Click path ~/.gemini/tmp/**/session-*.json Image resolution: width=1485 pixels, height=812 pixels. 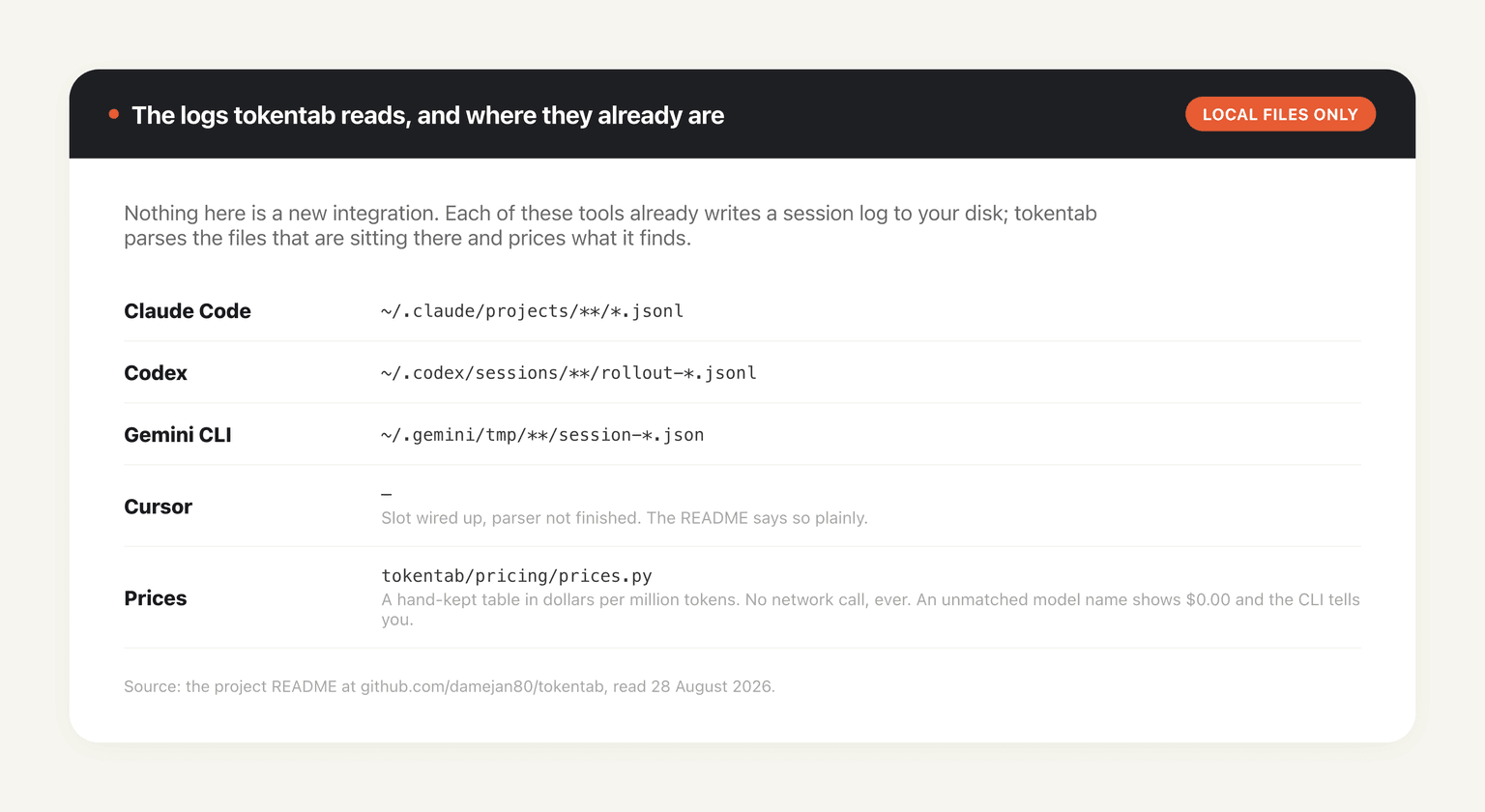pos(542,435)
